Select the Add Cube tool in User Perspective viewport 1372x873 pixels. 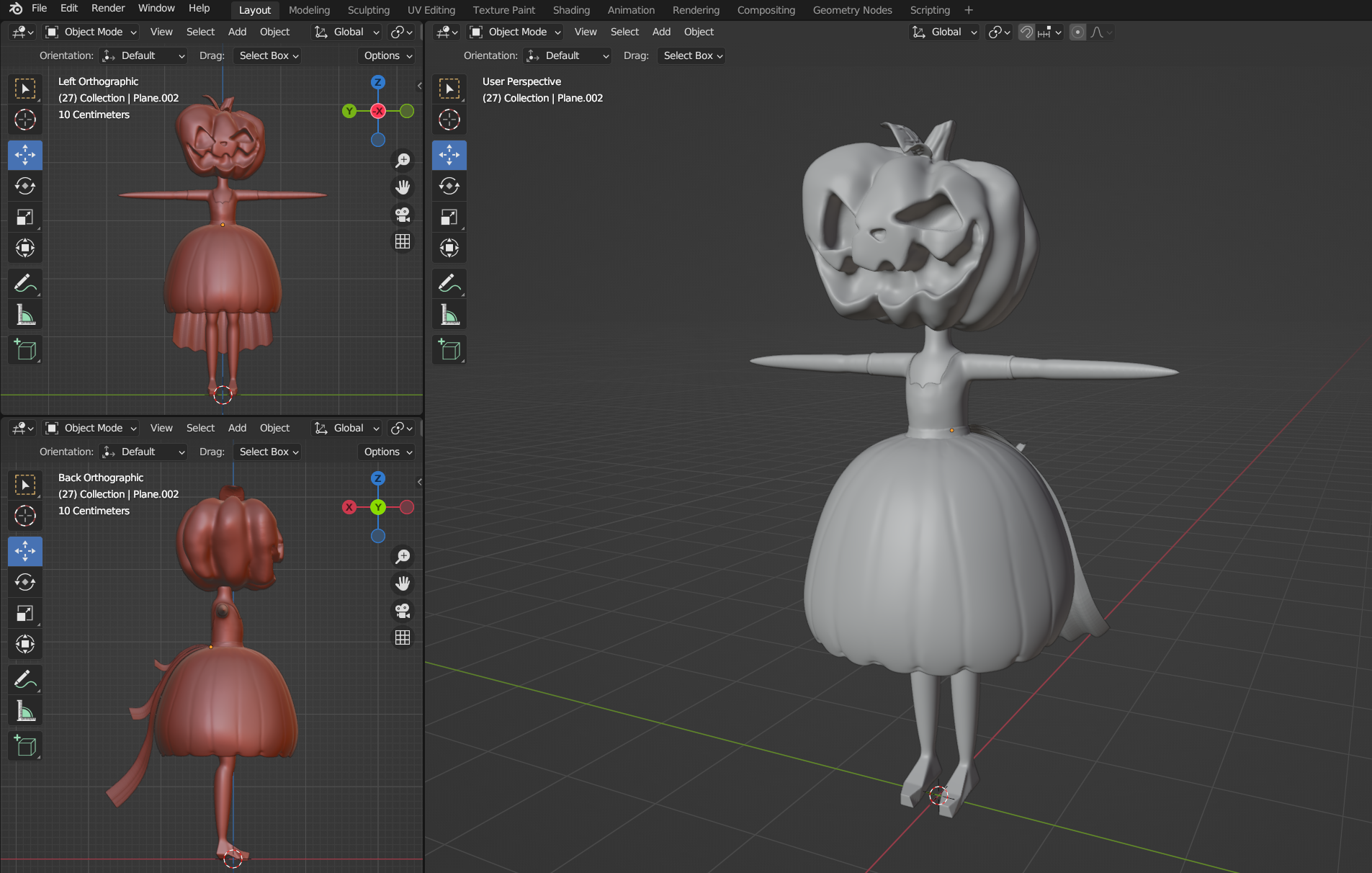click(x=449, y=350)
